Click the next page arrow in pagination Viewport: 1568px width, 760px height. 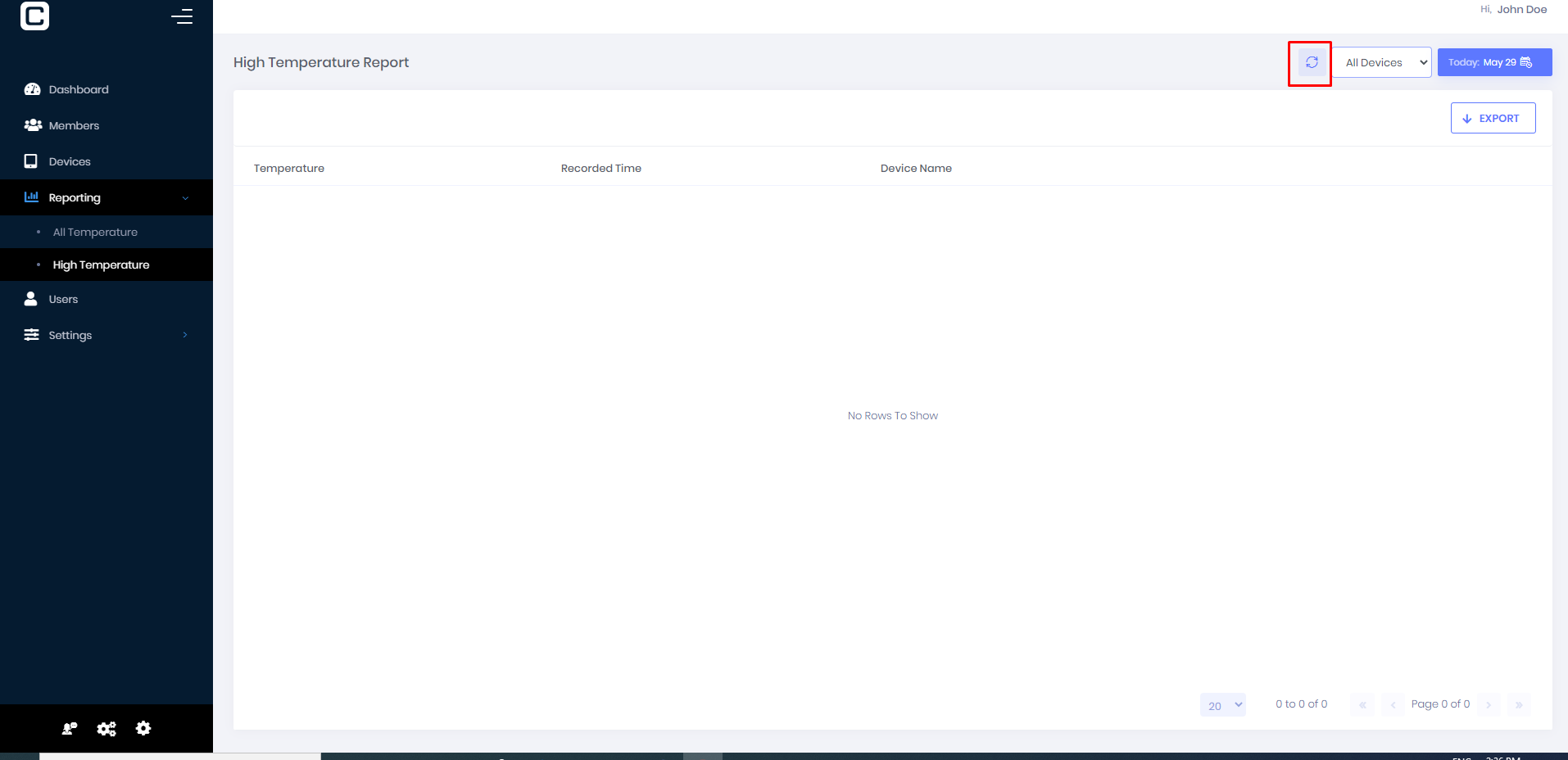(1489, 704)
